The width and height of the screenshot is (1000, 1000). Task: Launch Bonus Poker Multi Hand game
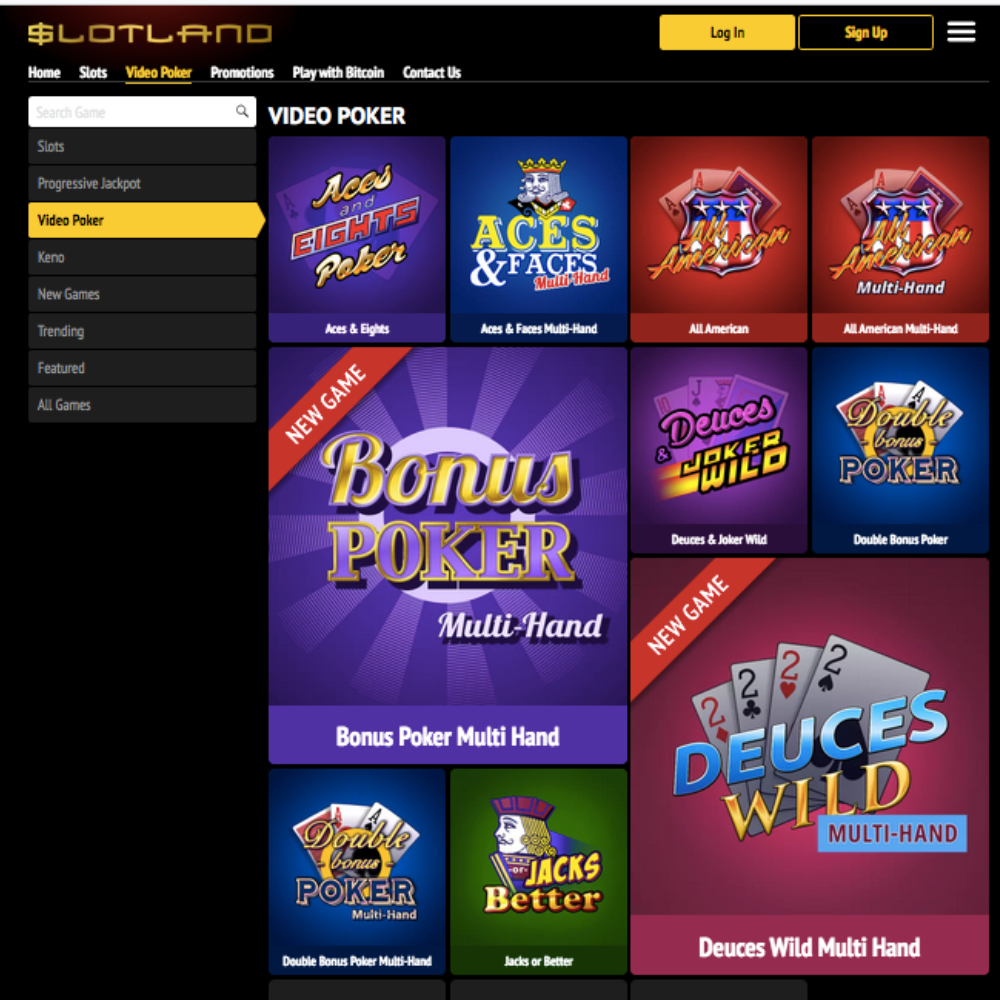(448, 555)
